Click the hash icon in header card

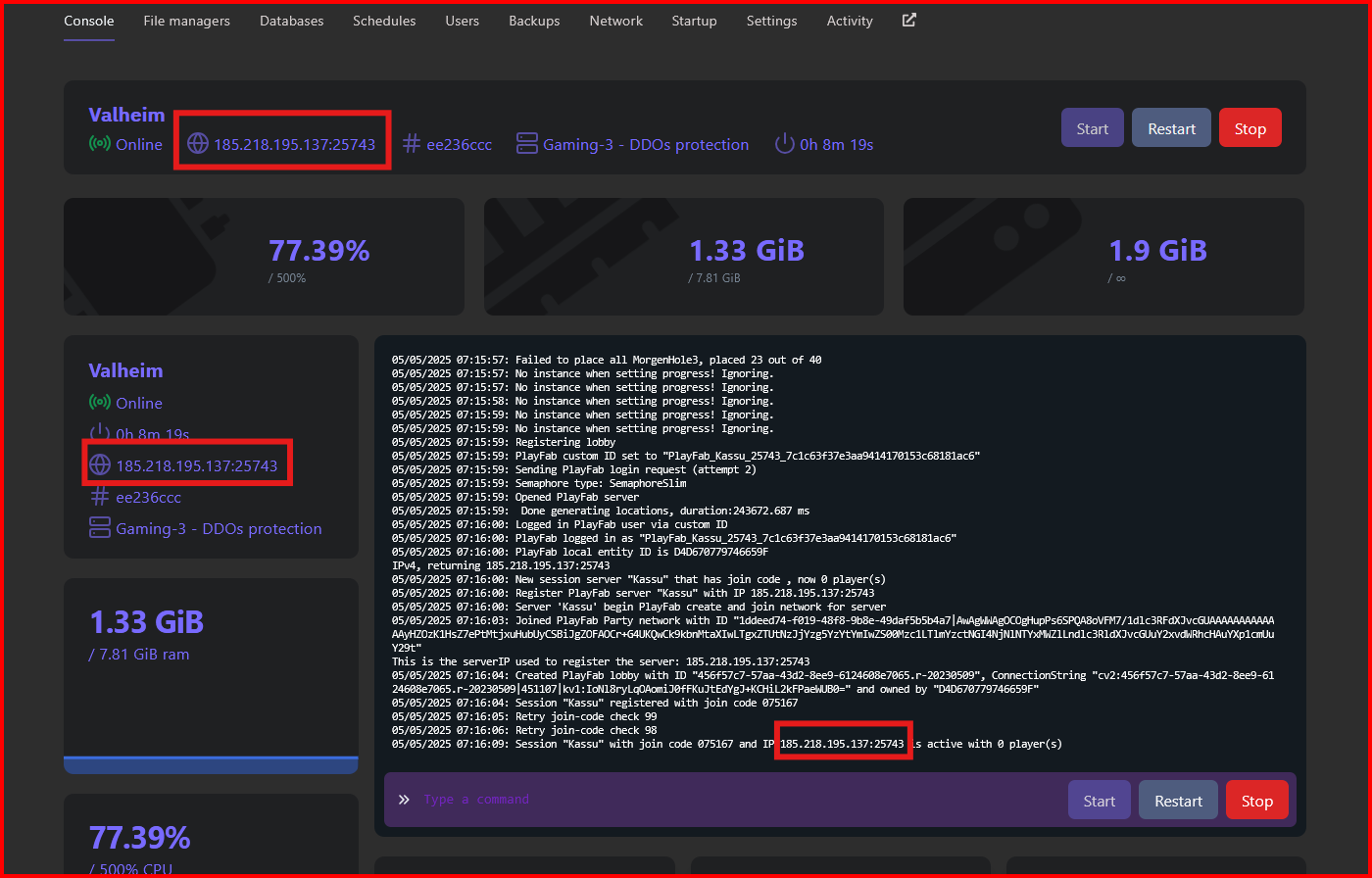click(x=411, y=144)
